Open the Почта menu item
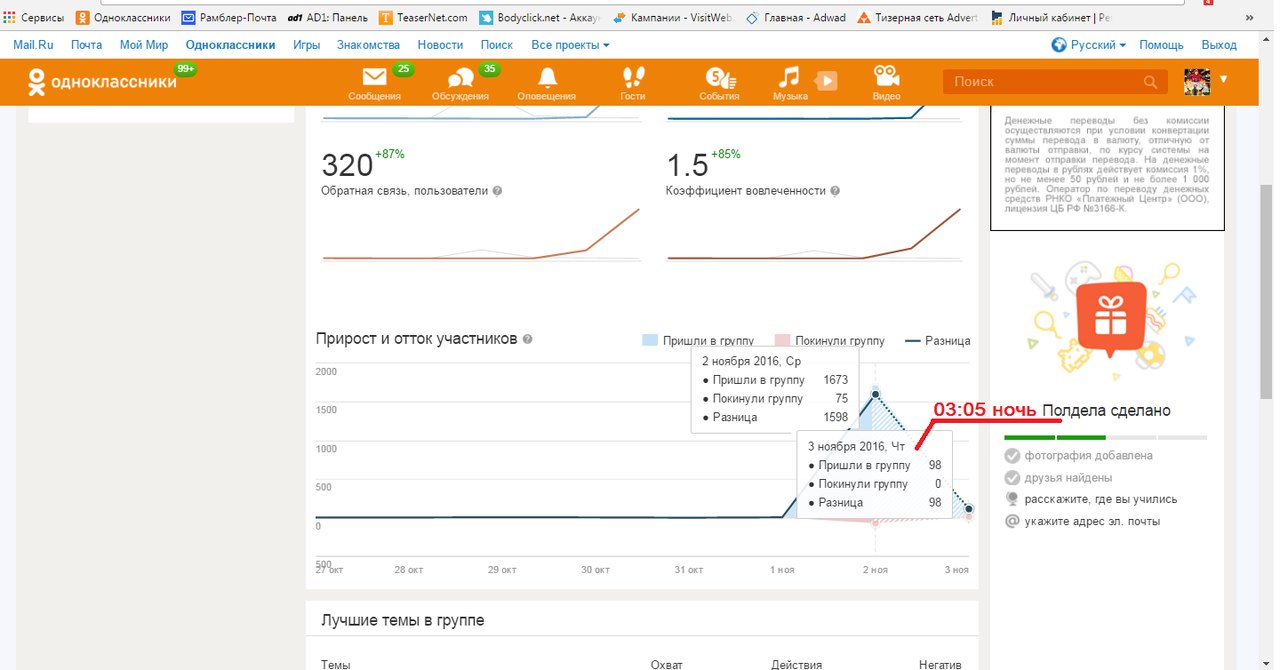Screen dimensions: 1280x670 tap(87, 45)
